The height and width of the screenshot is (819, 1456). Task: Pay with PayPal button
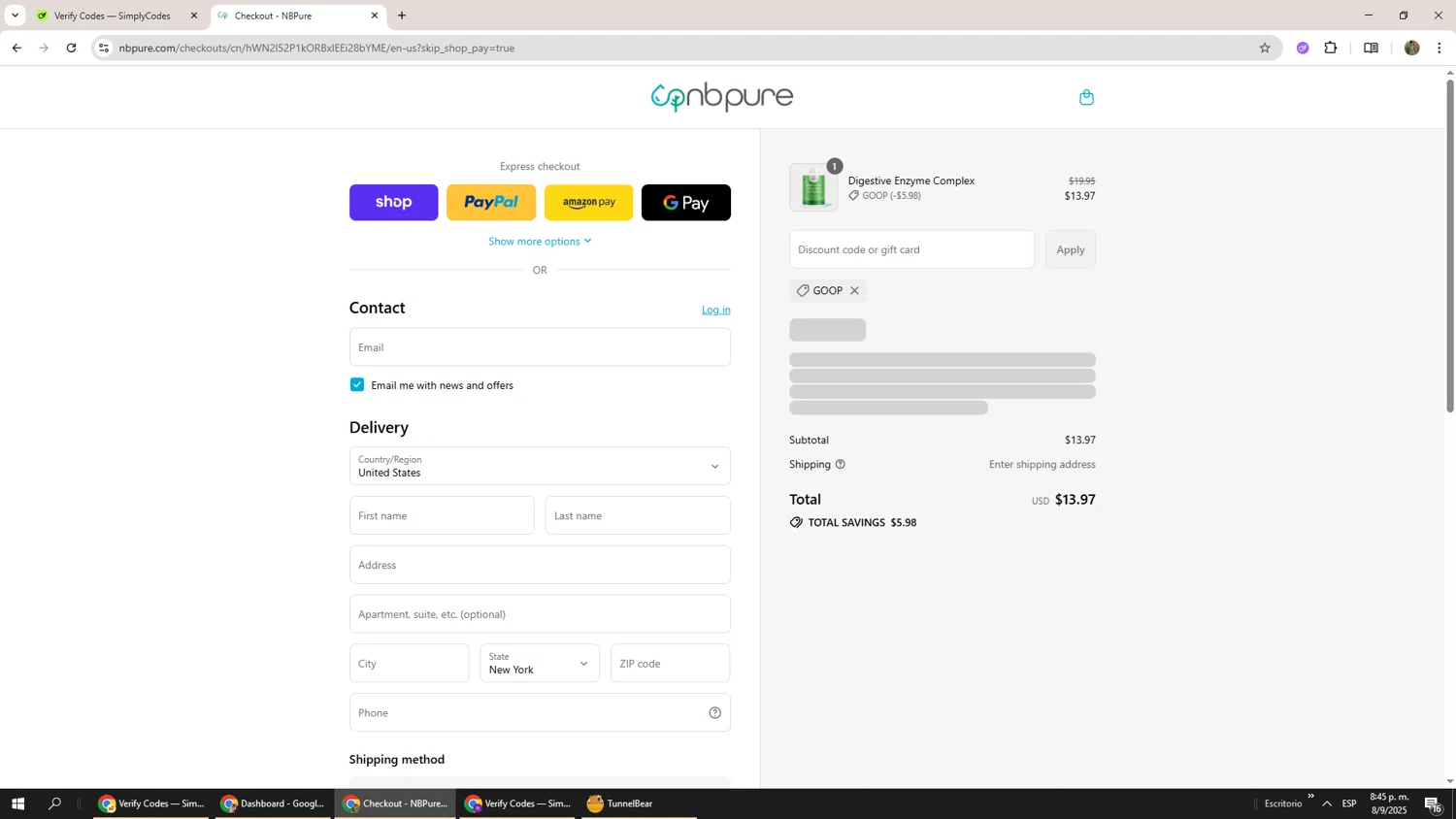pos(491,203)
